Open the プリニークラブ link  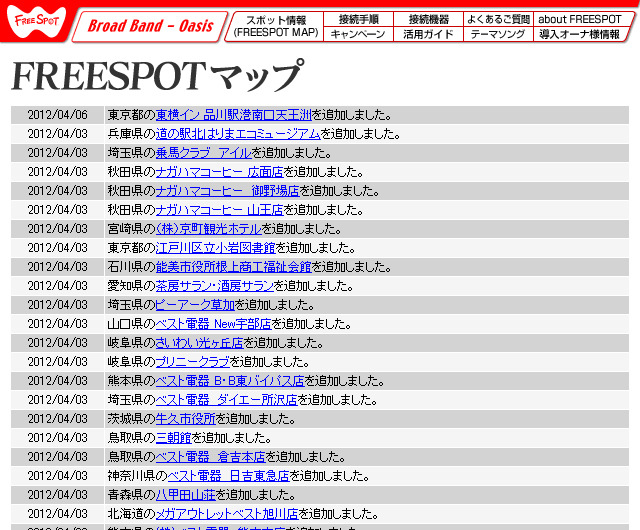(193, 362)
